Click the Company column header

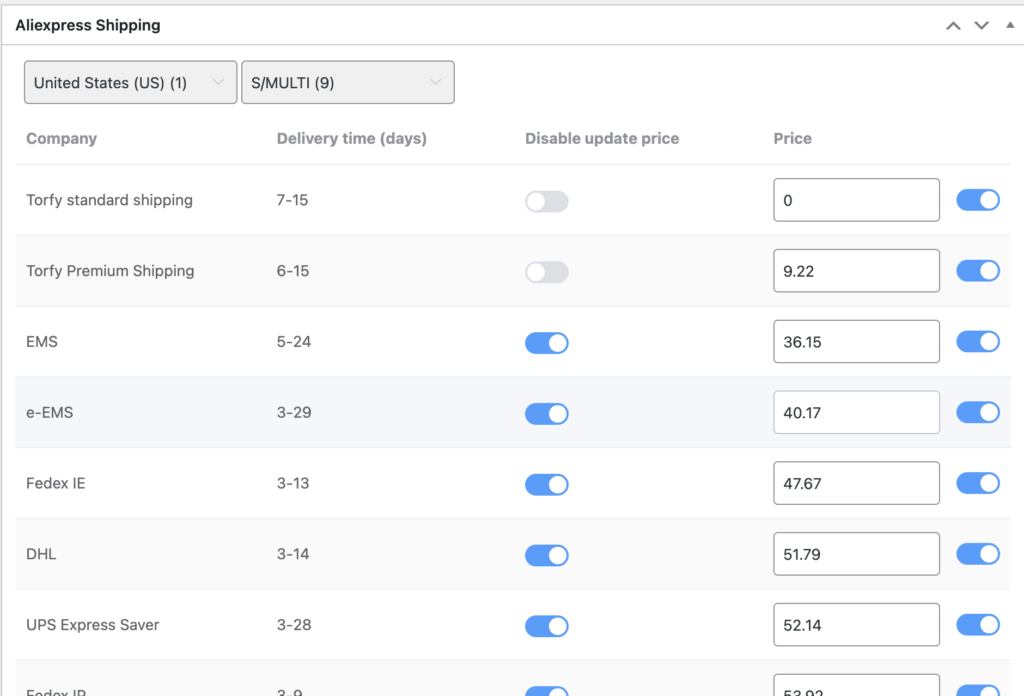click(x=61, y=138)
